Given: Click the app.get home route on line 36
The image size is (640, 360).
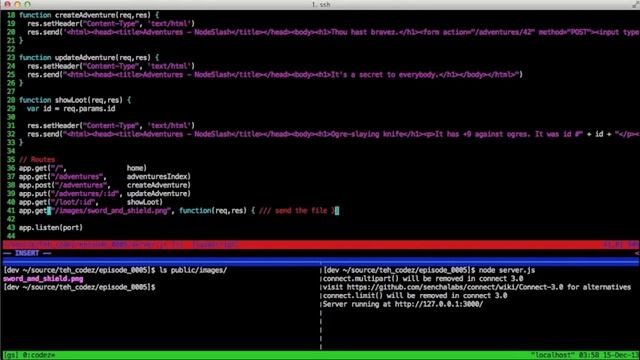Looking at the screenshot, I should (x=83, y=168).
